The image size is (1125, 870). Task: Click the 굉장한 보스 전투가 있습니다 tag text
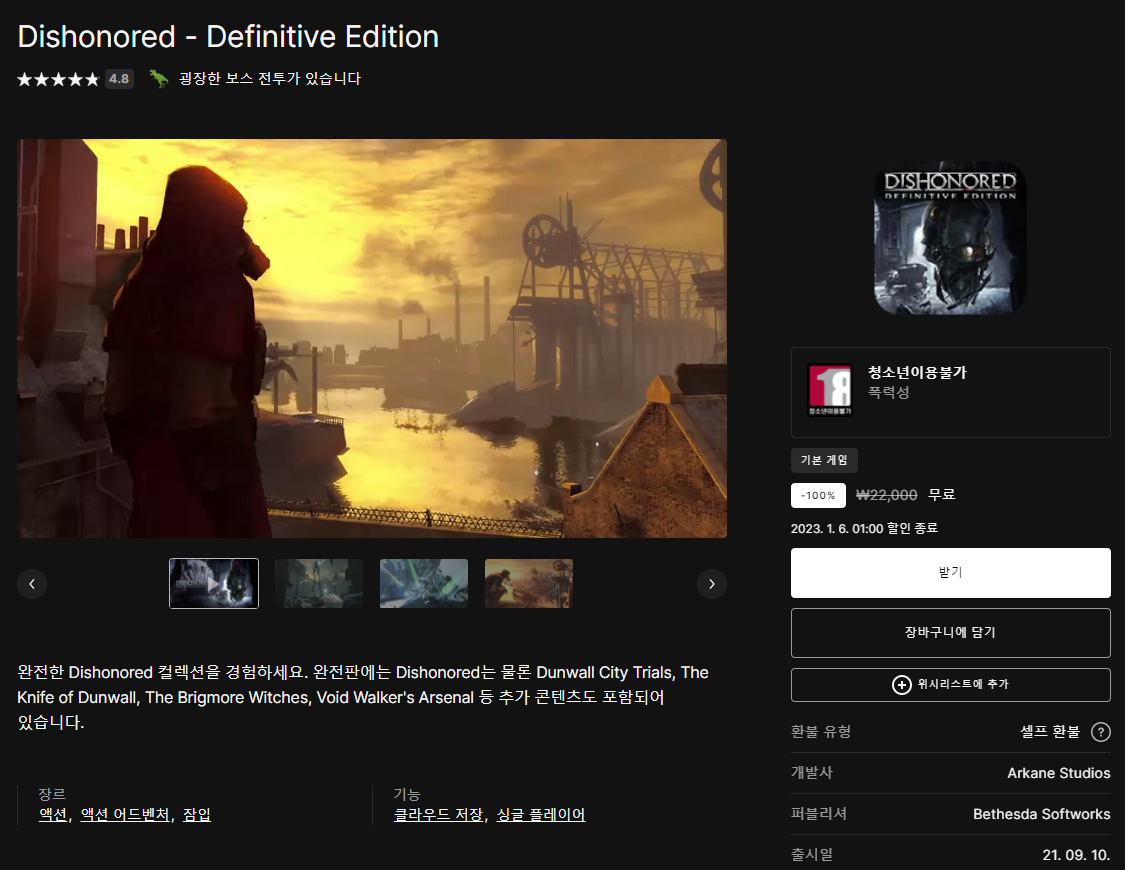click(x=270, y=78)
